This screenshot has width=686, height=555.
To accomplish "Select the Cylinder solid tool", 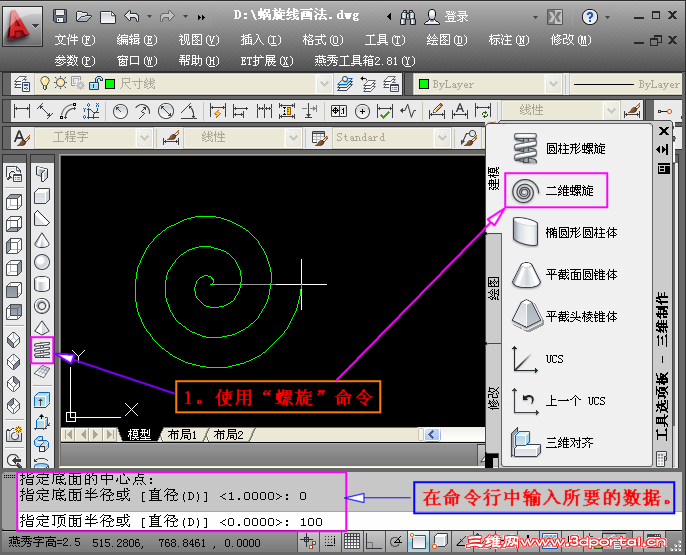I will click(x=42, y=284).
